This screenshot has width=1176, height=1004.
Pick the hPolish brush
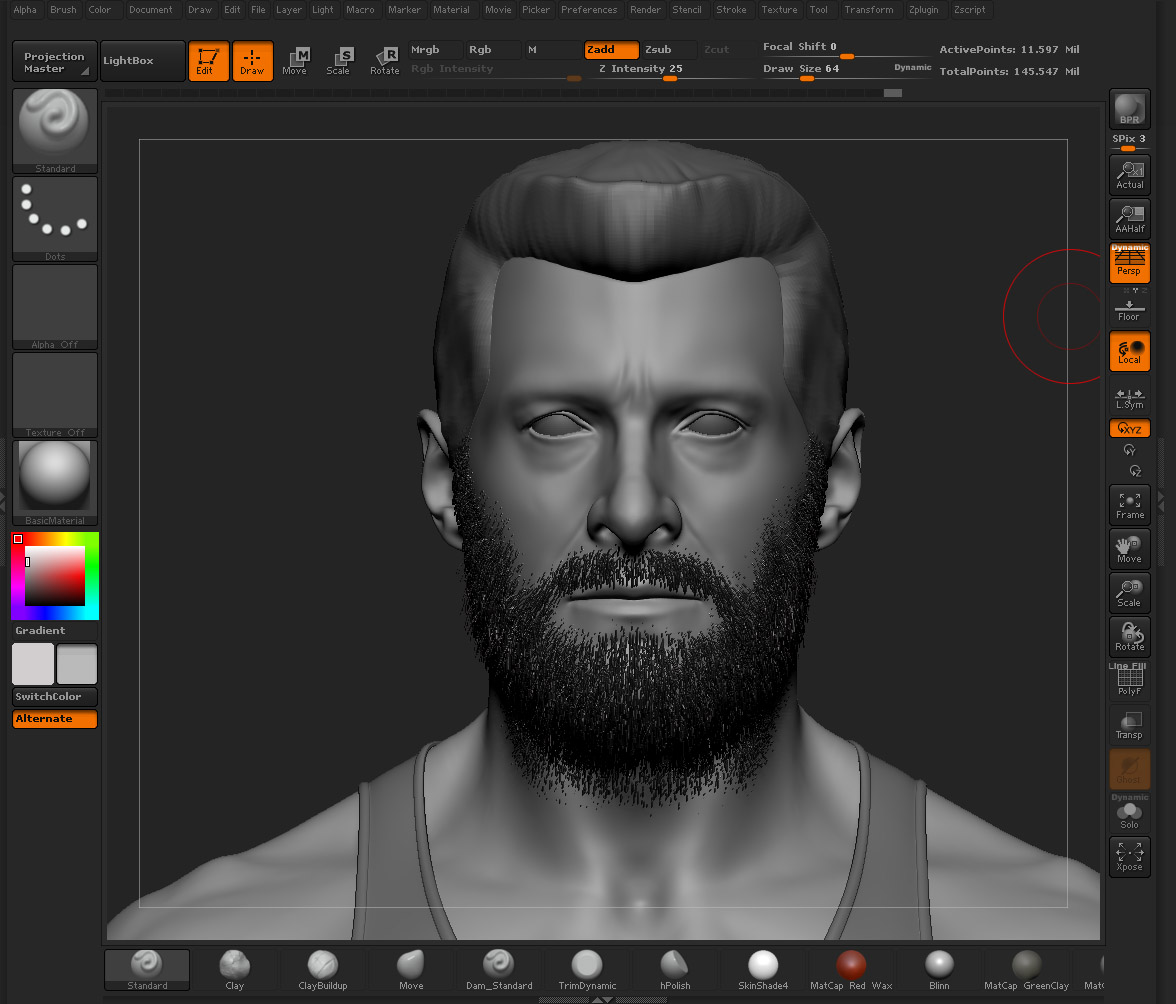675,970
